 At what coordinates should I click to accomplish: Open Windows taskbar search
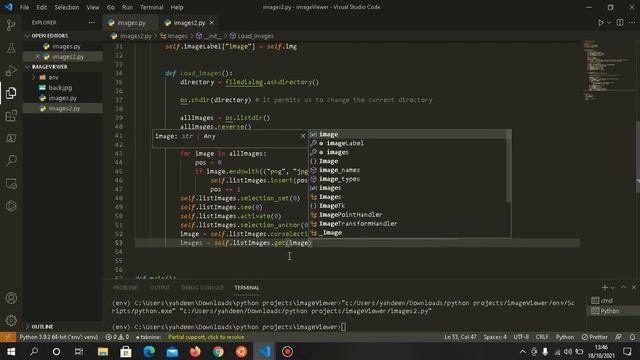34,351
